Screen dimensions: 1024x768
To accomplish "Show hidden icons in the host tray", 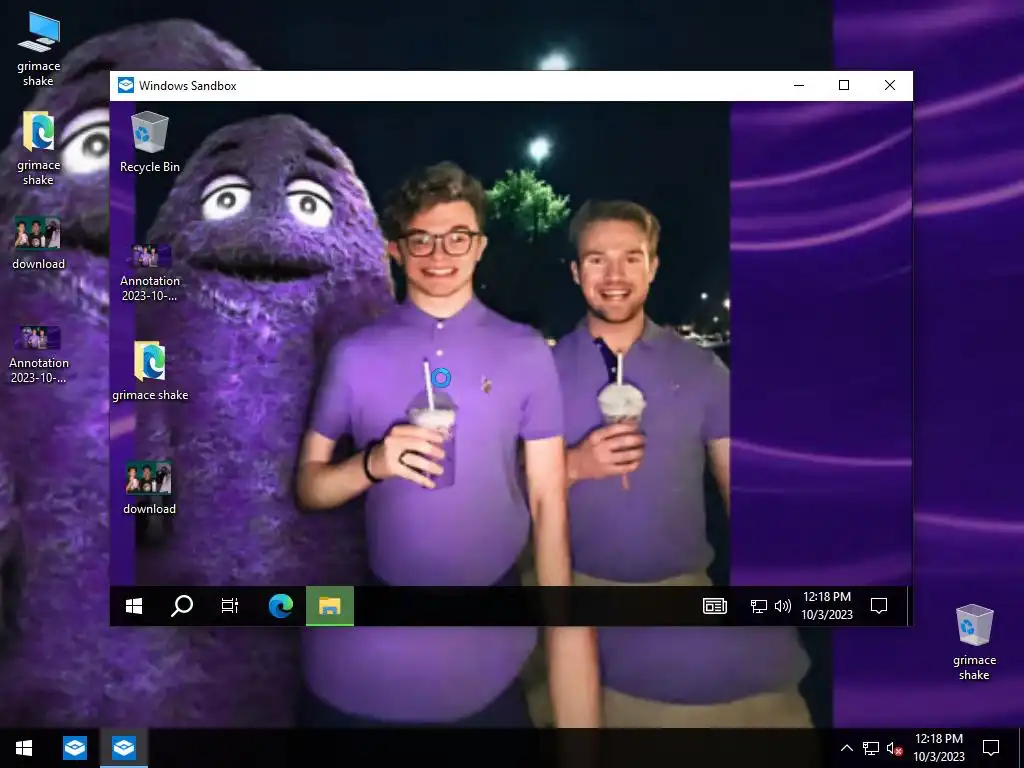I will (846, 748).
